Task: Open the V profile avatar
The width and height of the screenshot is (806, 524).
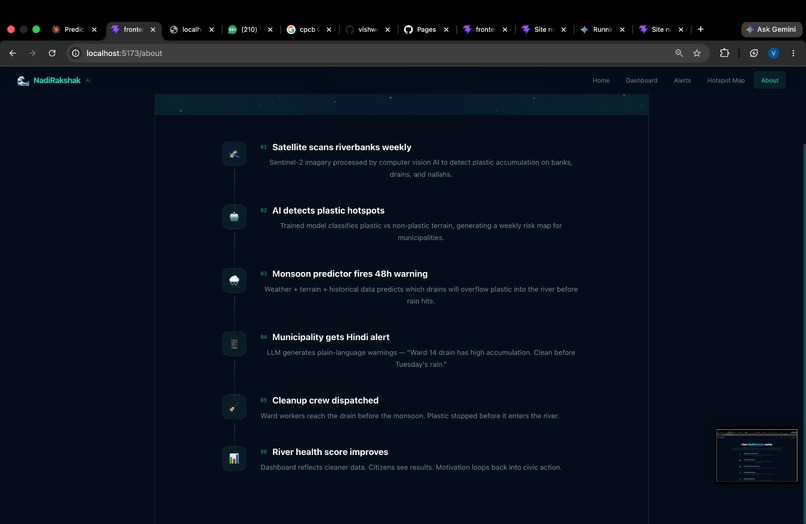Action: point(773,53)
